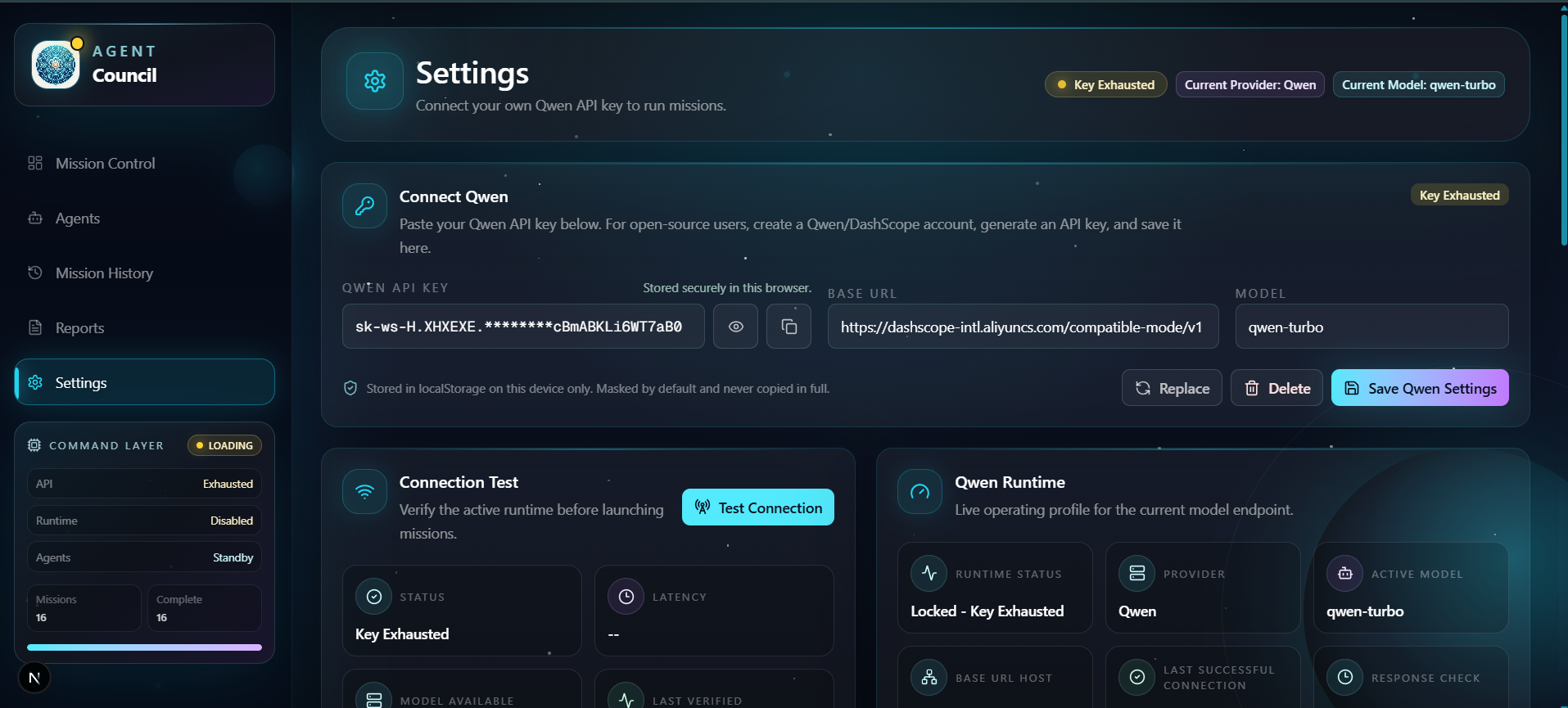Image resolution: width=1568 pixels, height=708 pixels.
Task: Click the Missions 16 tile
Action: (x=84, y=608)
